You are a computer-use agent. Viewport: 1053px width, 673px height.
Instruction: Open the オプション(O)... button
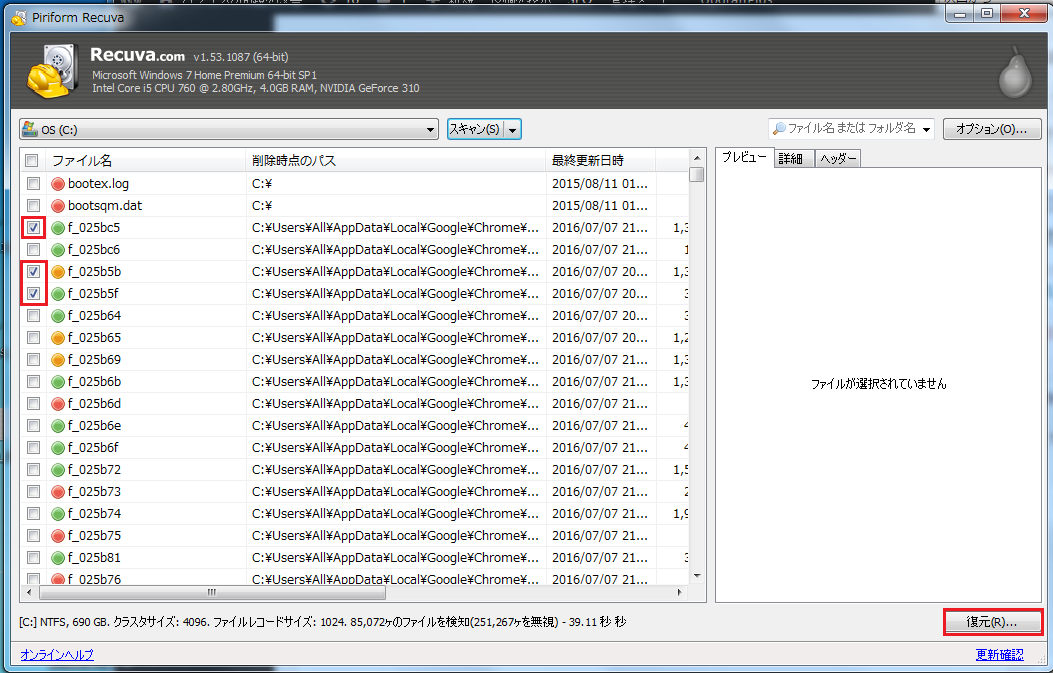click(x=991, y=129)
